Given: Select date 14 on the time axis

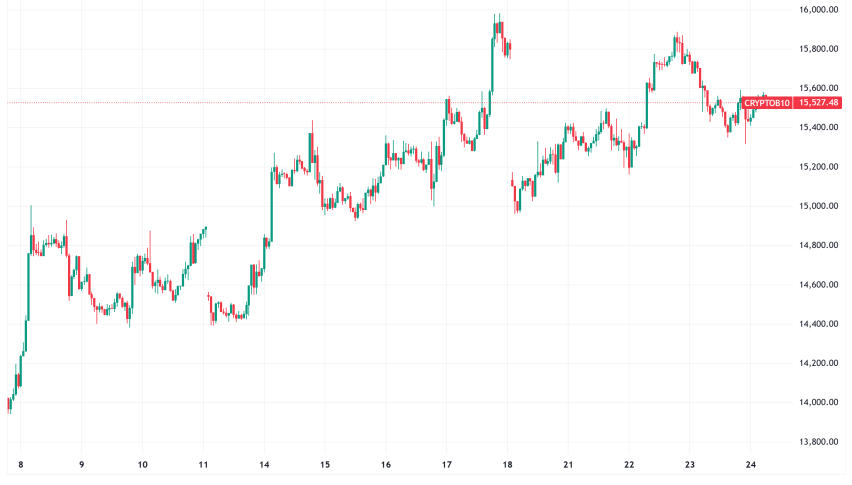Looking at the screenshot, I should pos(264,465).
